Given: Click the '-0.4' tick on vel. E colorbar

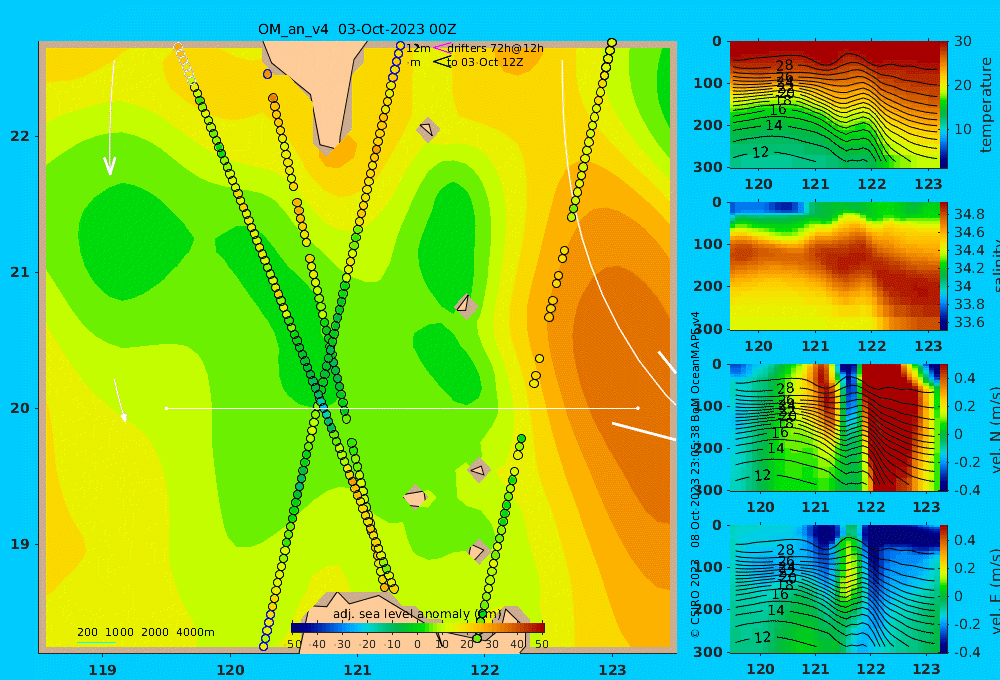Looking at the screenshot, I should [965, 651].
